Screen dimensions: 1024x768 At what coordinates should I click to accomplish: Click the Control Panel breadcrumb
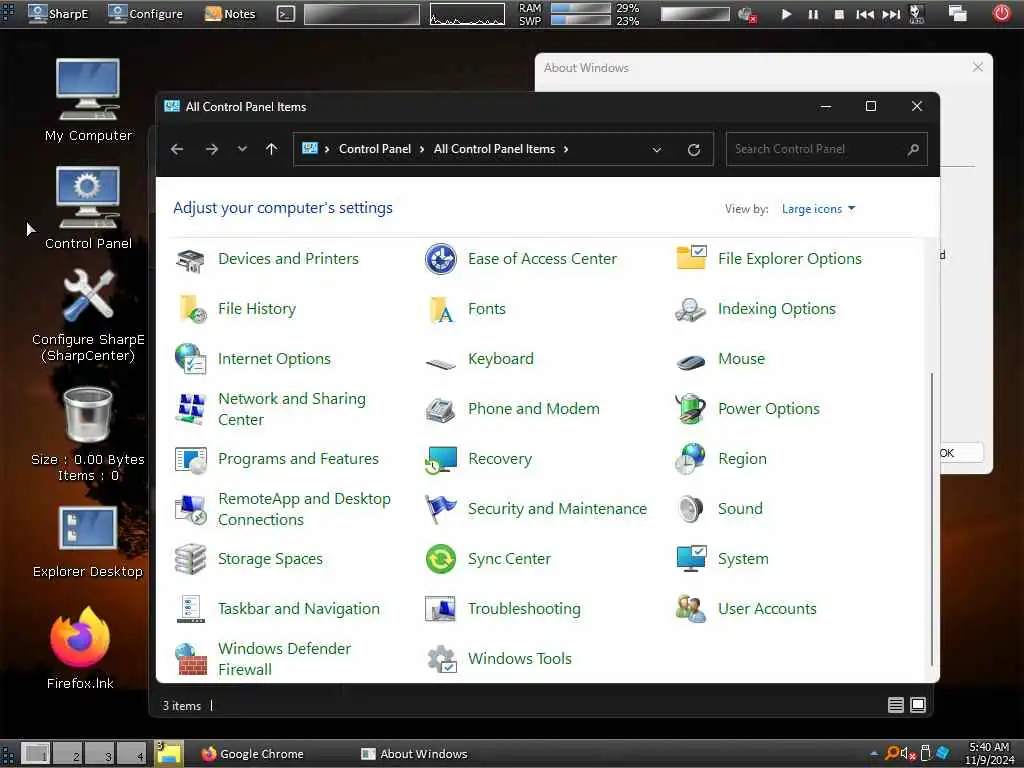tap(375, 149)
